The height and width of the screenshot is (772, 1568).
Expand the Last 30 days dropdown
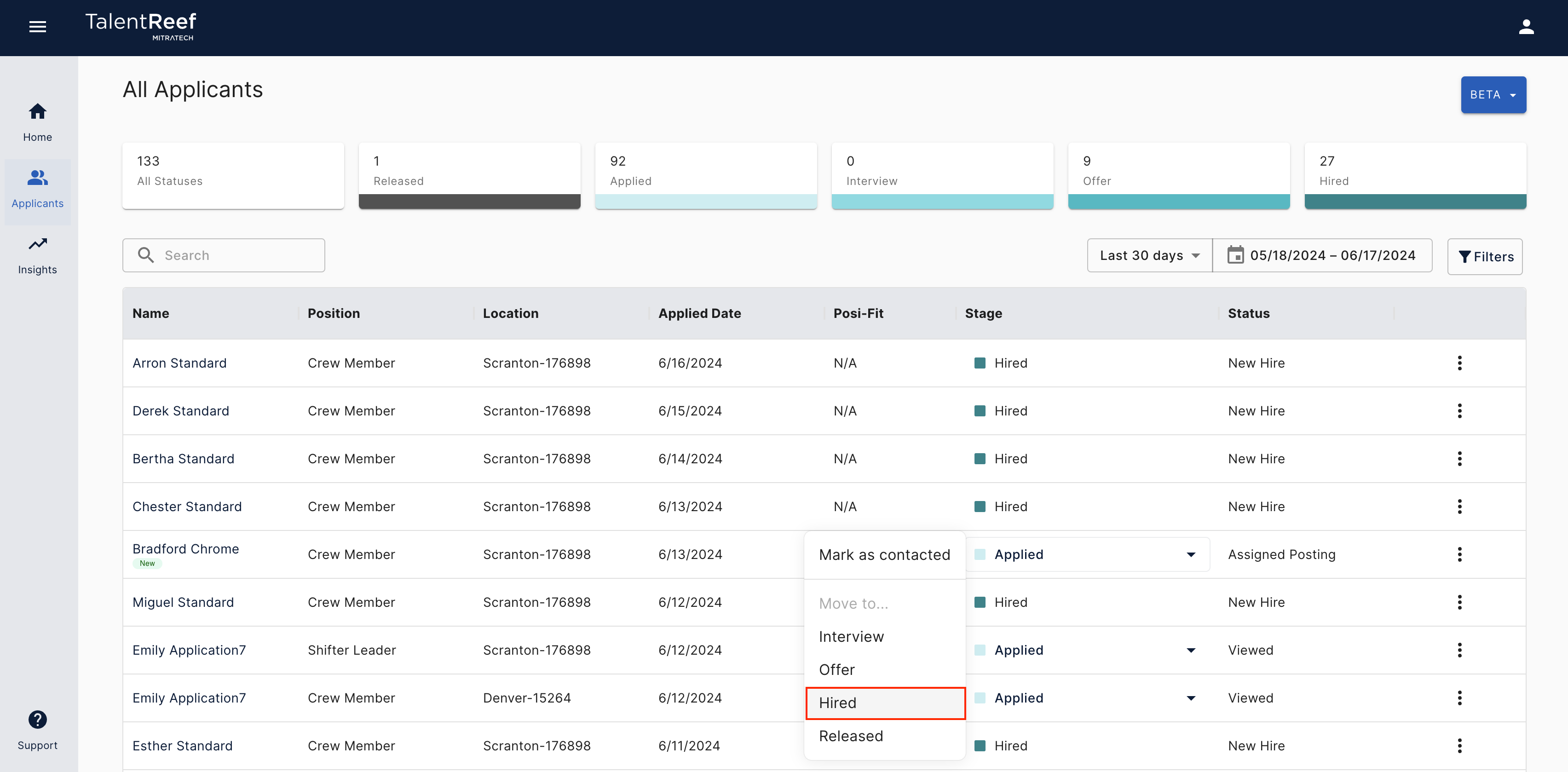1149,255
